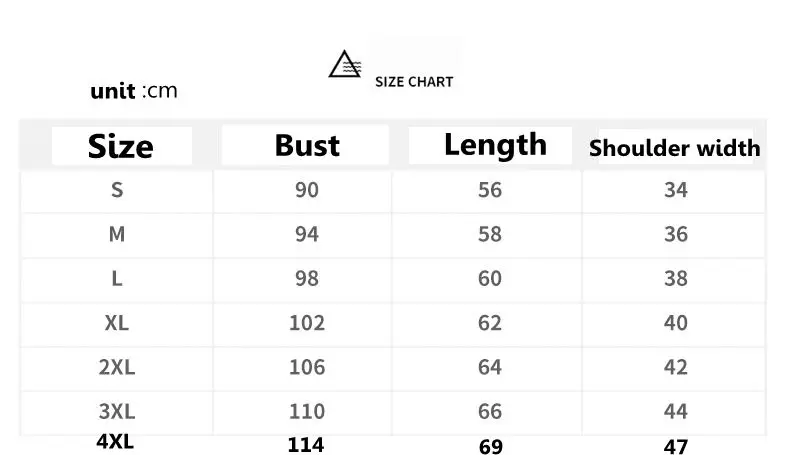Select the Size column header
This screenshot has height=455, width=790.
[121, 146]
